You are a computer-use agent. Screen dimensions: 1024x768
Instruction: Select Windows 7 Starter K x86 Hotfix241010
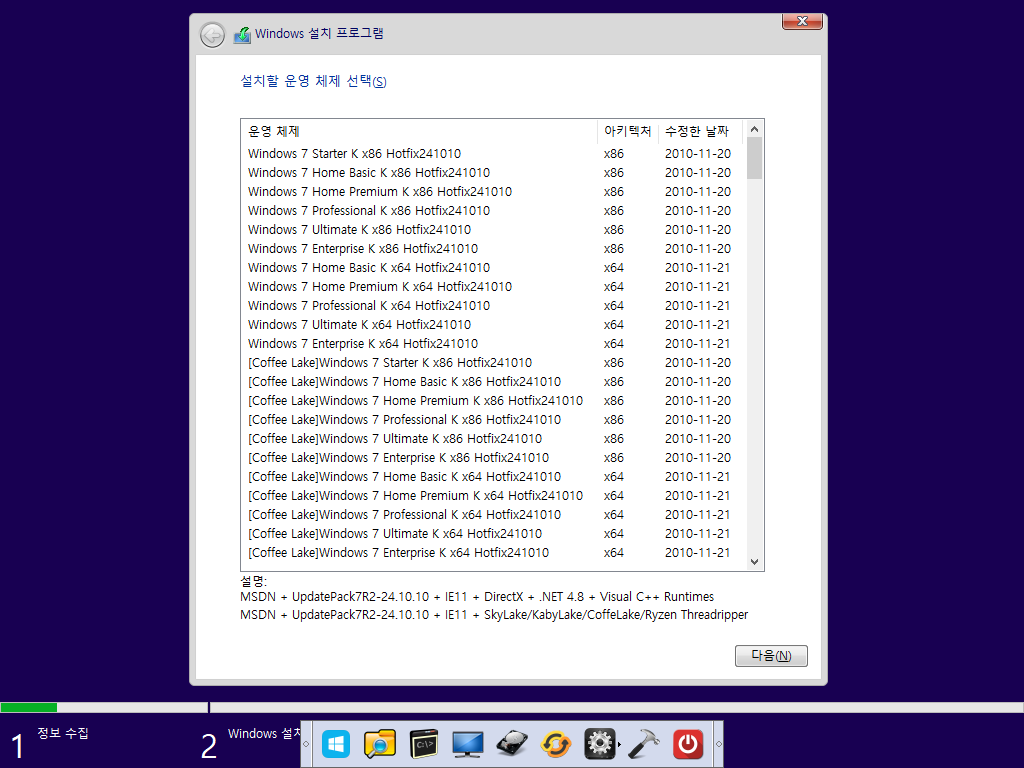[x=493, y=153]
